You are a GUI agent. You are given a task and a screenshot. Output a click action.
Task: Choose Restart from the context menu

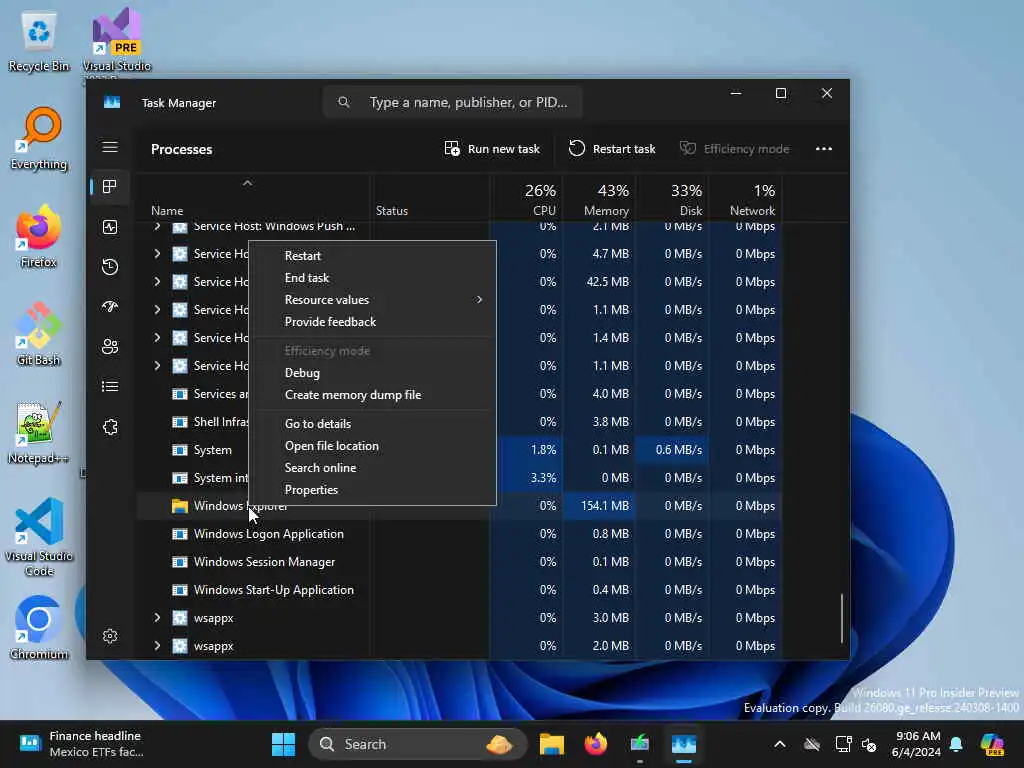[372, 255]
